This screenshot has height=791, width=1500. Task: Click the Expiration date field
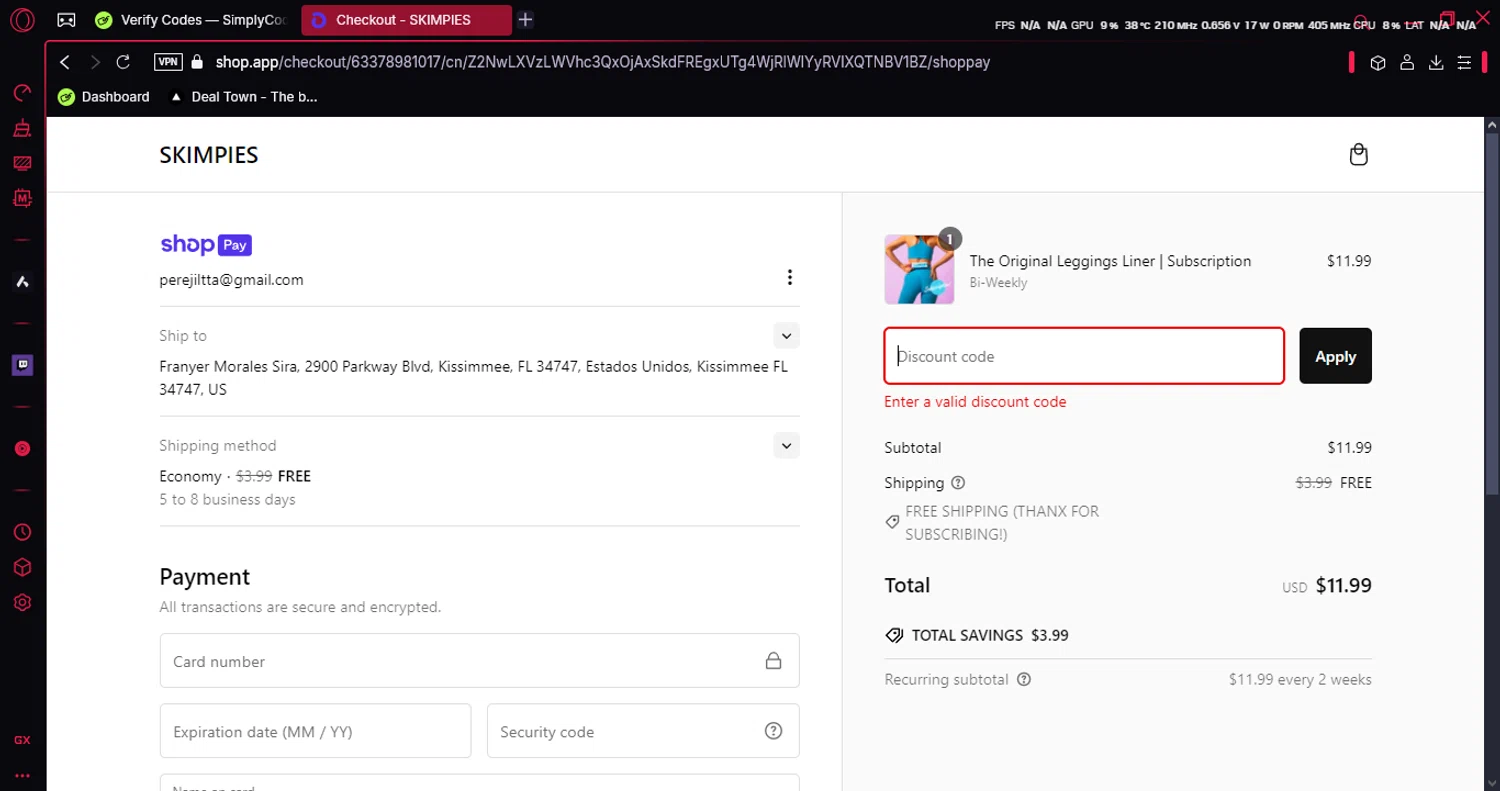[315, 731]
